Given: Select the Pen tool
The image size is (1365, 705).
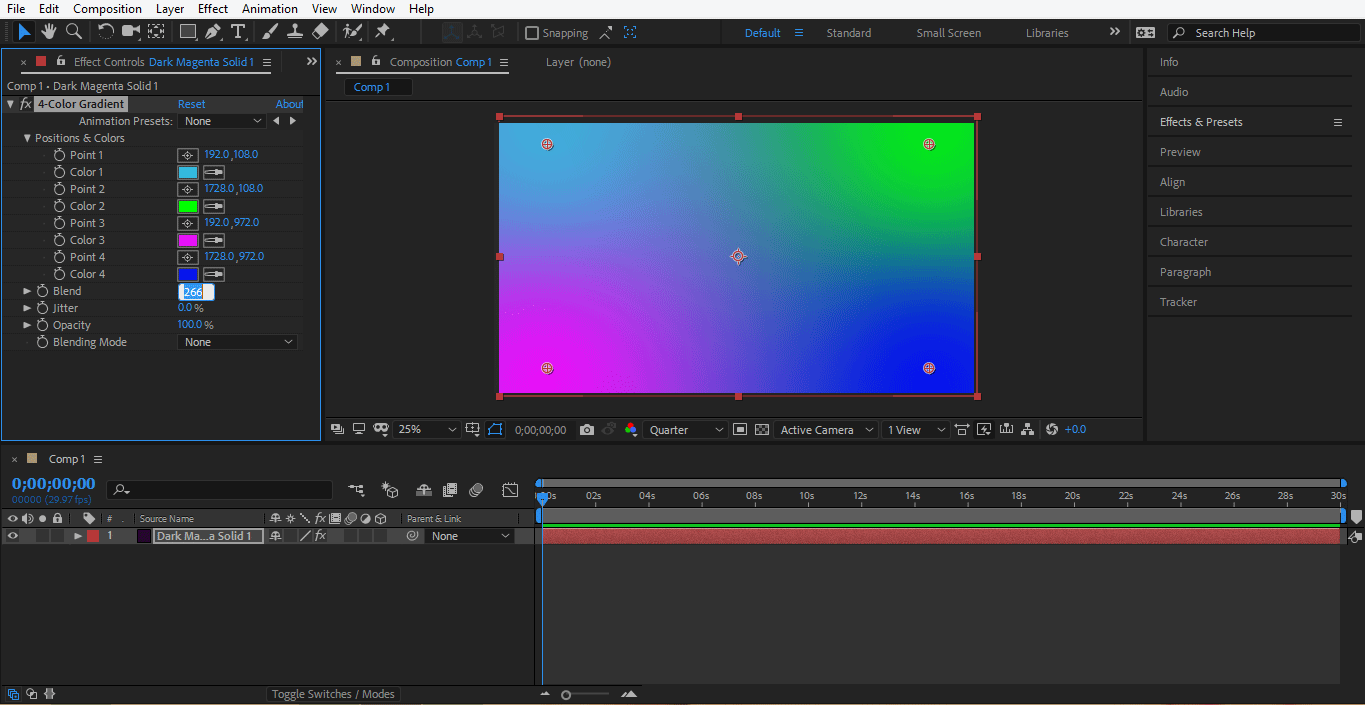Looking at the screenshot, I should (x=213, y=32).
